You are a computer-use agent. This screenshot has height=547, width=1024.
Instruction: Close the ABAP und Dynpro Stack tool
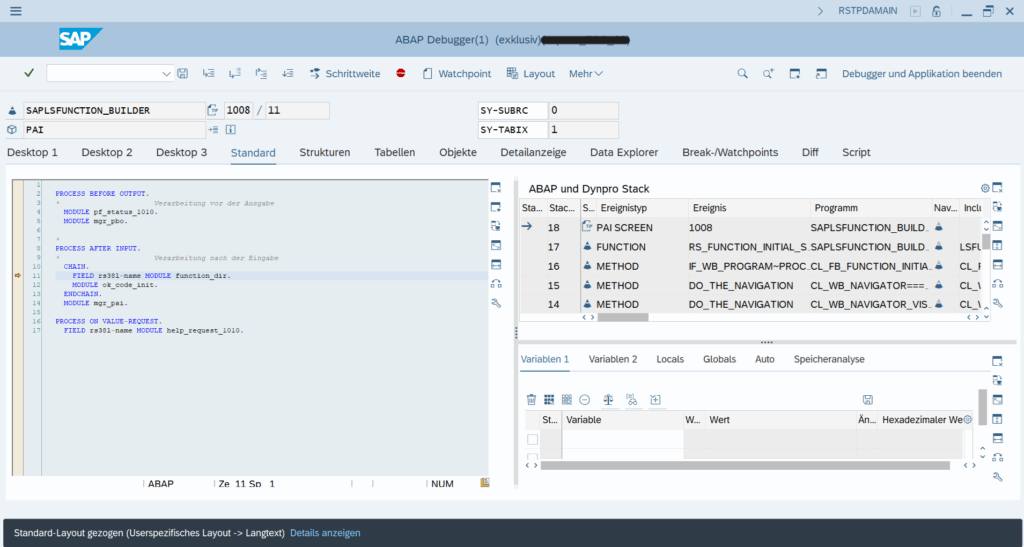pyautogui.click(x=997, y=188)
